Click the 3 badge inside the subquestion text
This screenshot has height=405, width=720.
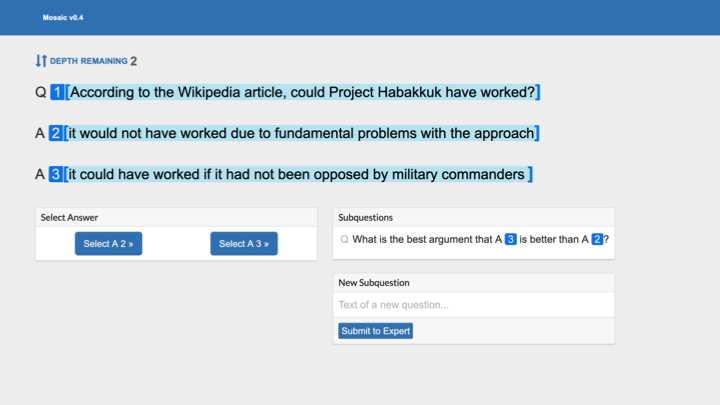click(x=511, y=240)
